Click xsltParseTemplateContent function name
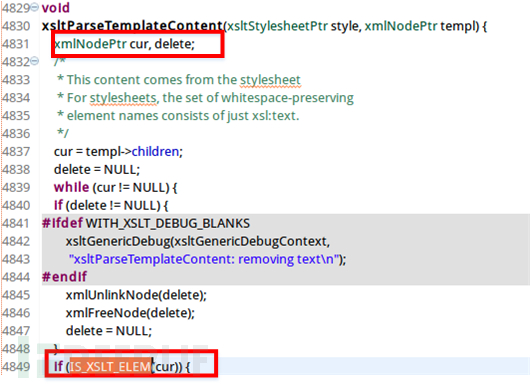This screenshot has width=531, height=385. click(132, 26)
